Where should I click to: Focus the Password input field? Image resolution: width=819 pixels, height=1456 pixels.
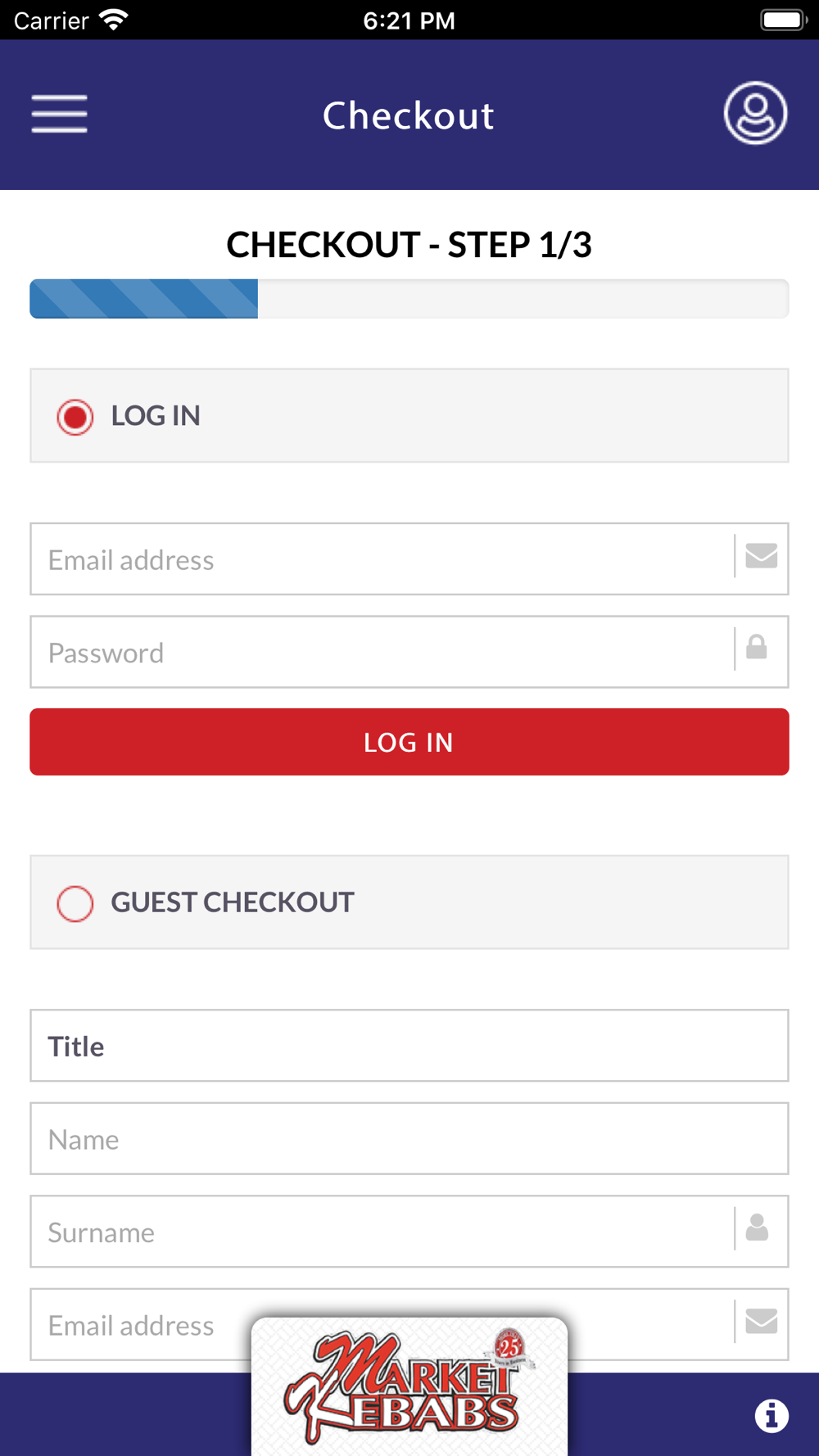point(382,653)
